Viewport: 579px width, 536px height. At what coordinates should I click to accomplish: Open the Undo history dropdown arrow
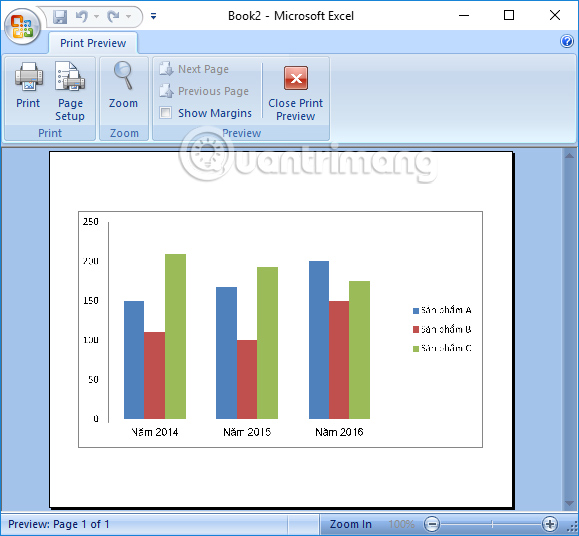tap(96, 17)
